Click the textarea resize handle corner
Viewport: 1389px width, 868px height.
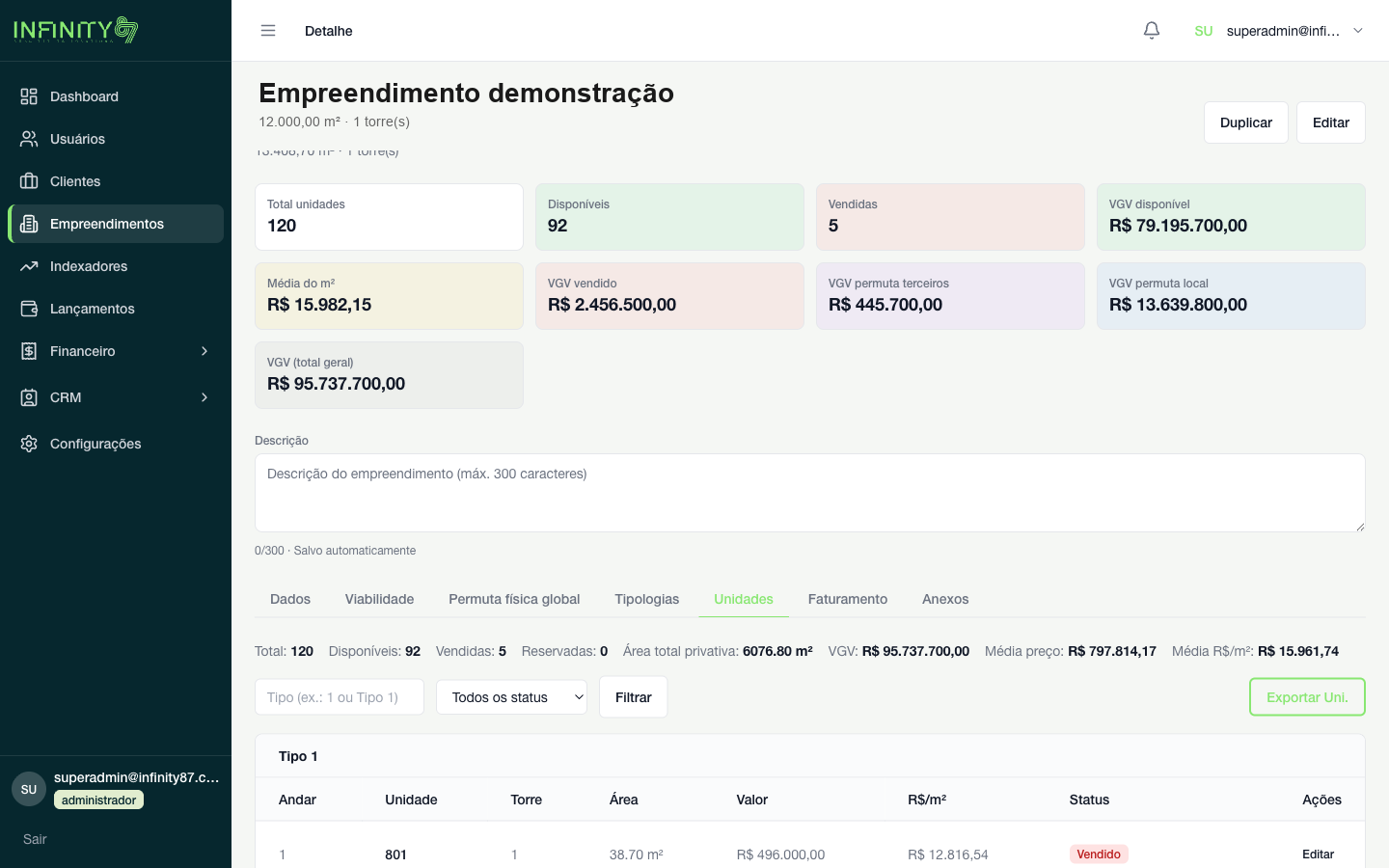pos(1360,527)
